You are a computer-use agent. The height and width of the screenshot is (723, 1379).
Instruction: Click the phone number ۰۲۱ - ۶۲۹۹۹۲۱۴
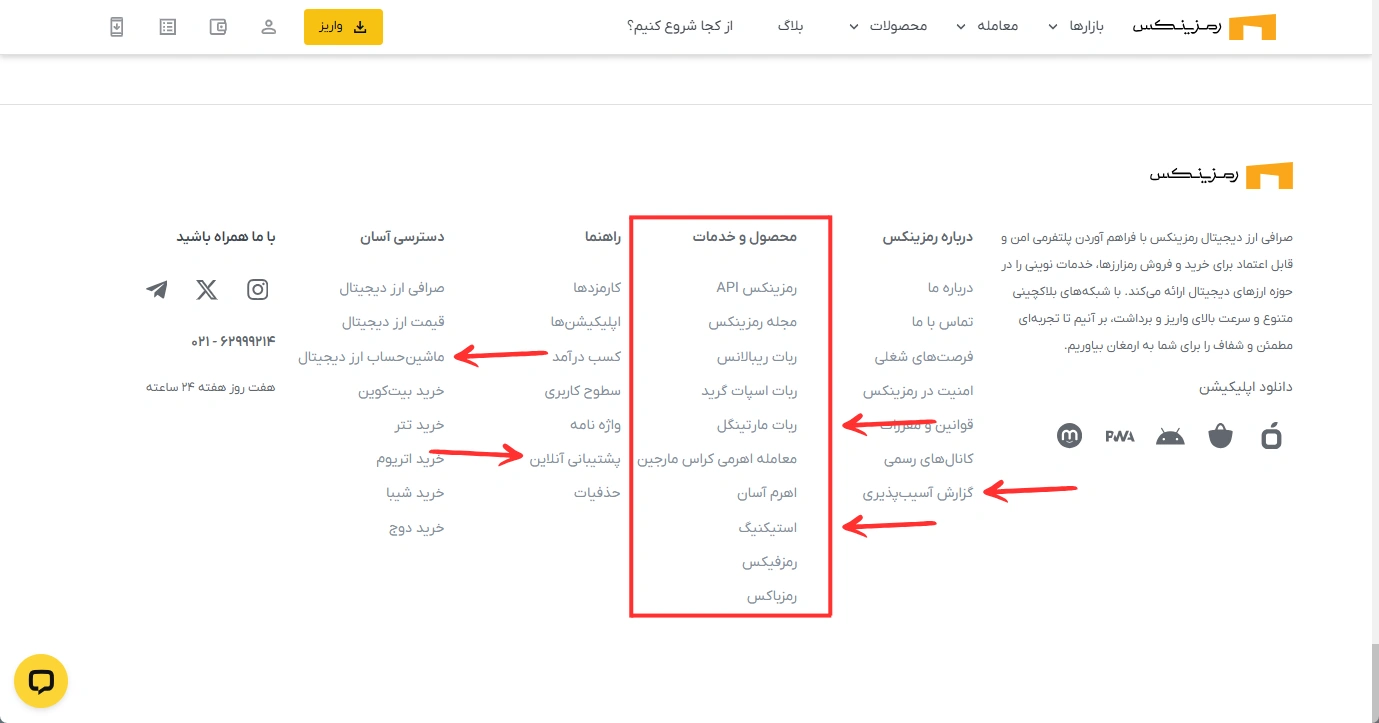pos(233,341)
